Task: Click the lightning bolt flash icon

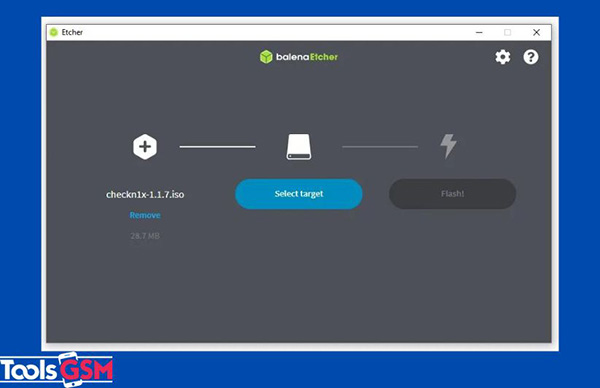Action: 448,146
